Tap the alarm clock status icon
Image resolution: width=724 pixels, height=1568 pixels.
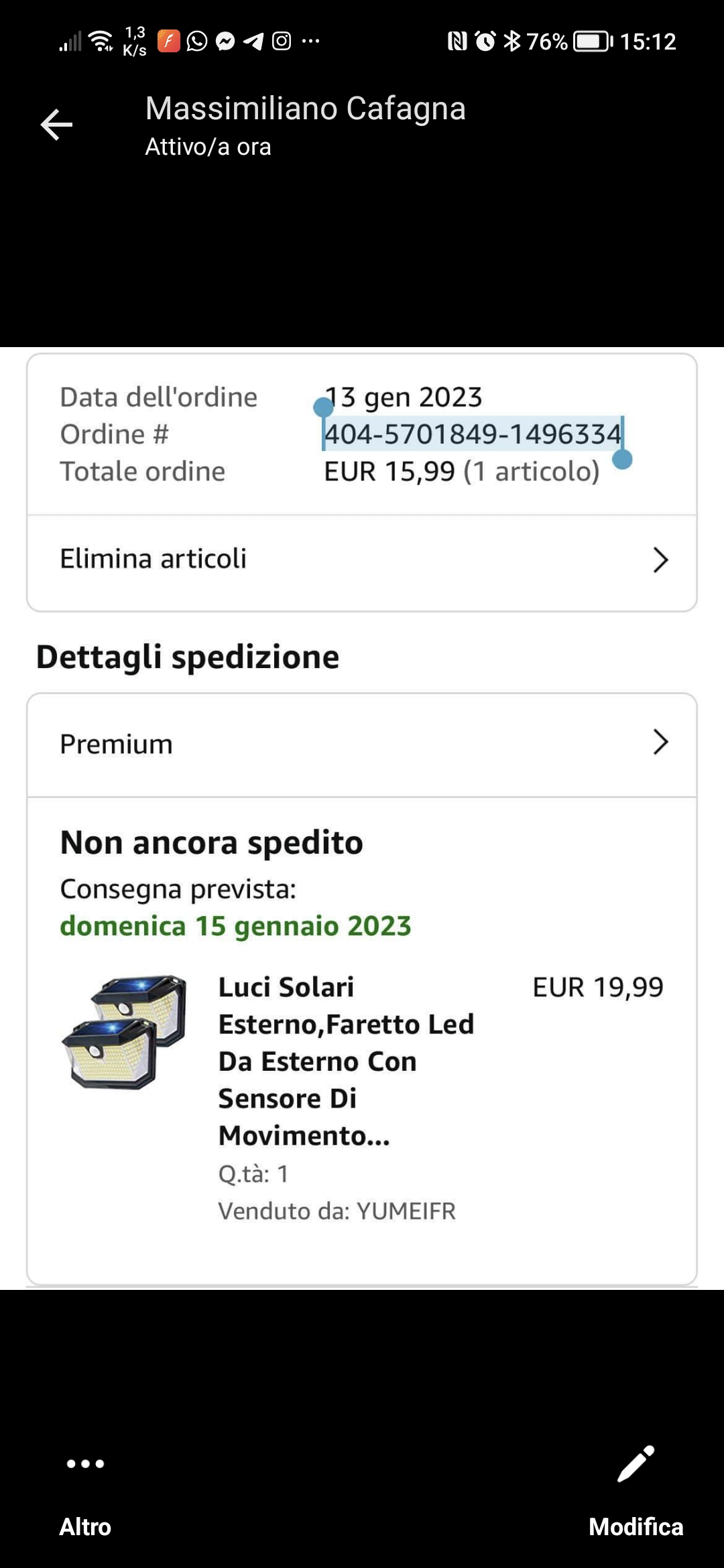click(x=485, y=42)
